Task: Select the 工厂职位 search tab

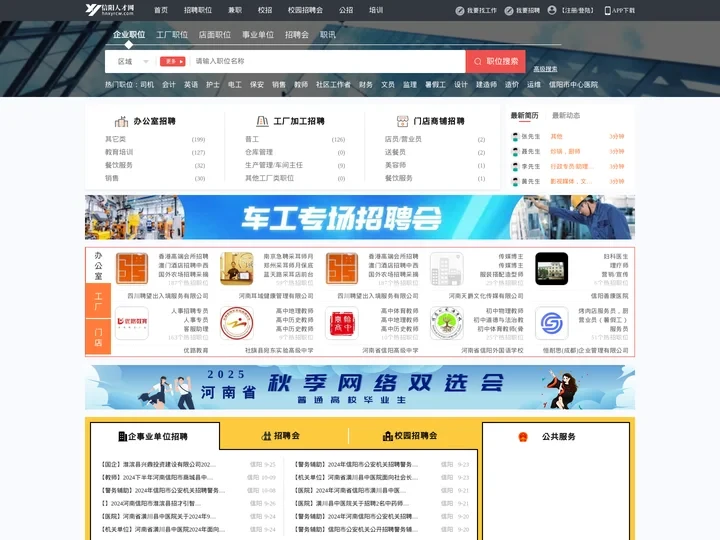Action: click(172, 34)
